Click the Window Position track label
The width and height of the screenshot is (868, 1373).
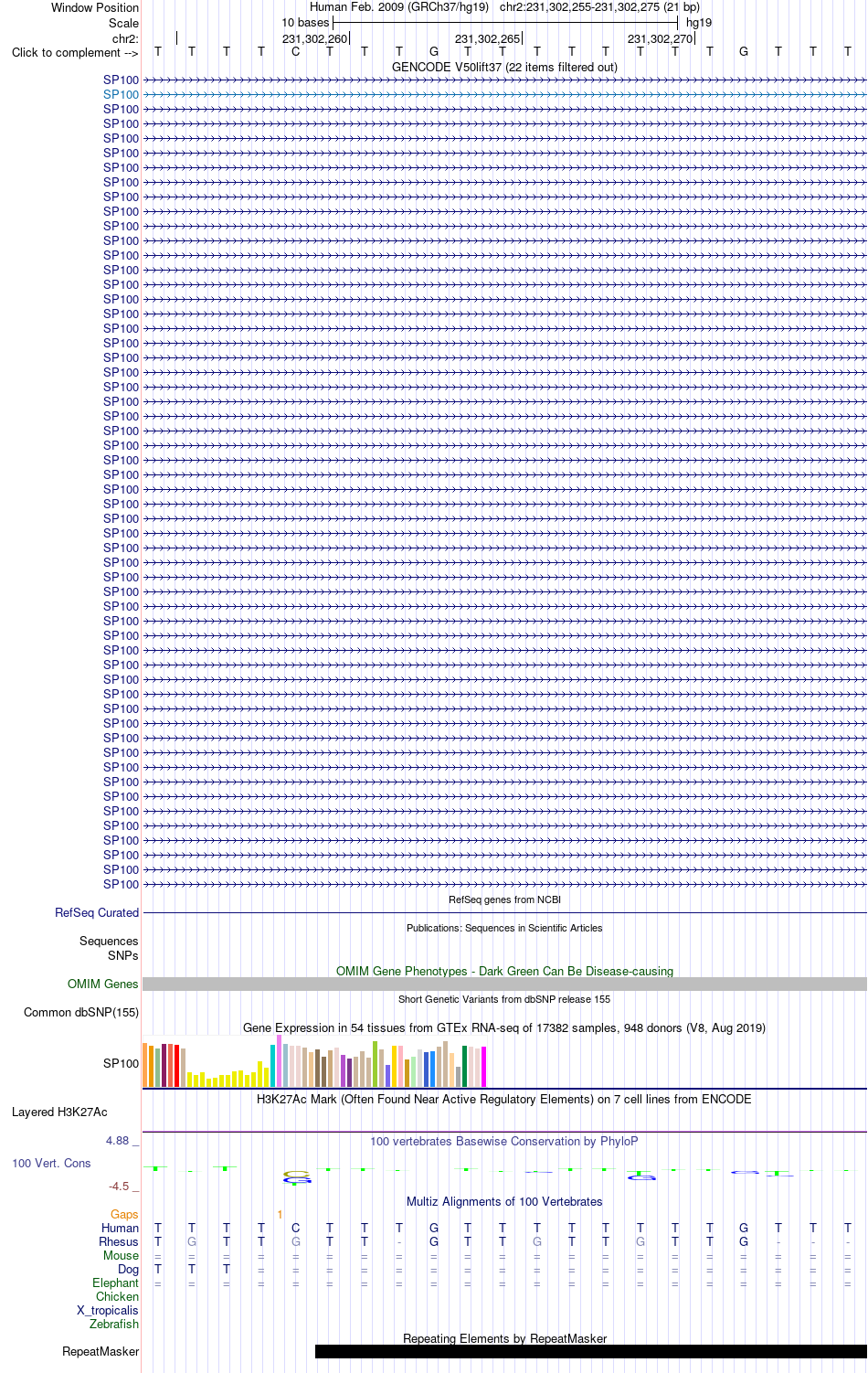click(95, 7)
